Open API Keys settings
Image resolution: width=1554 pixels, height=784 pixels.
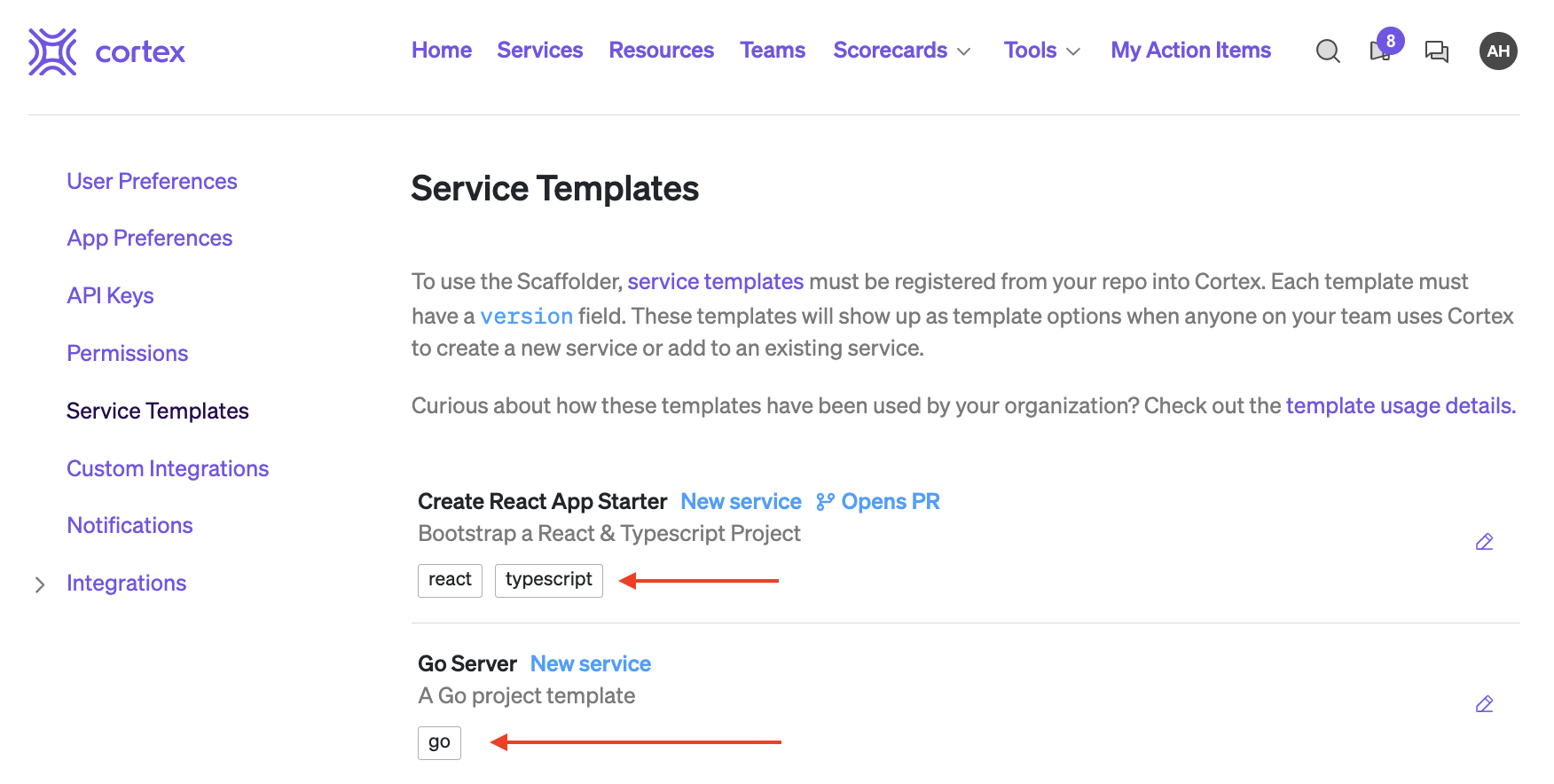[x=110, y=296]
